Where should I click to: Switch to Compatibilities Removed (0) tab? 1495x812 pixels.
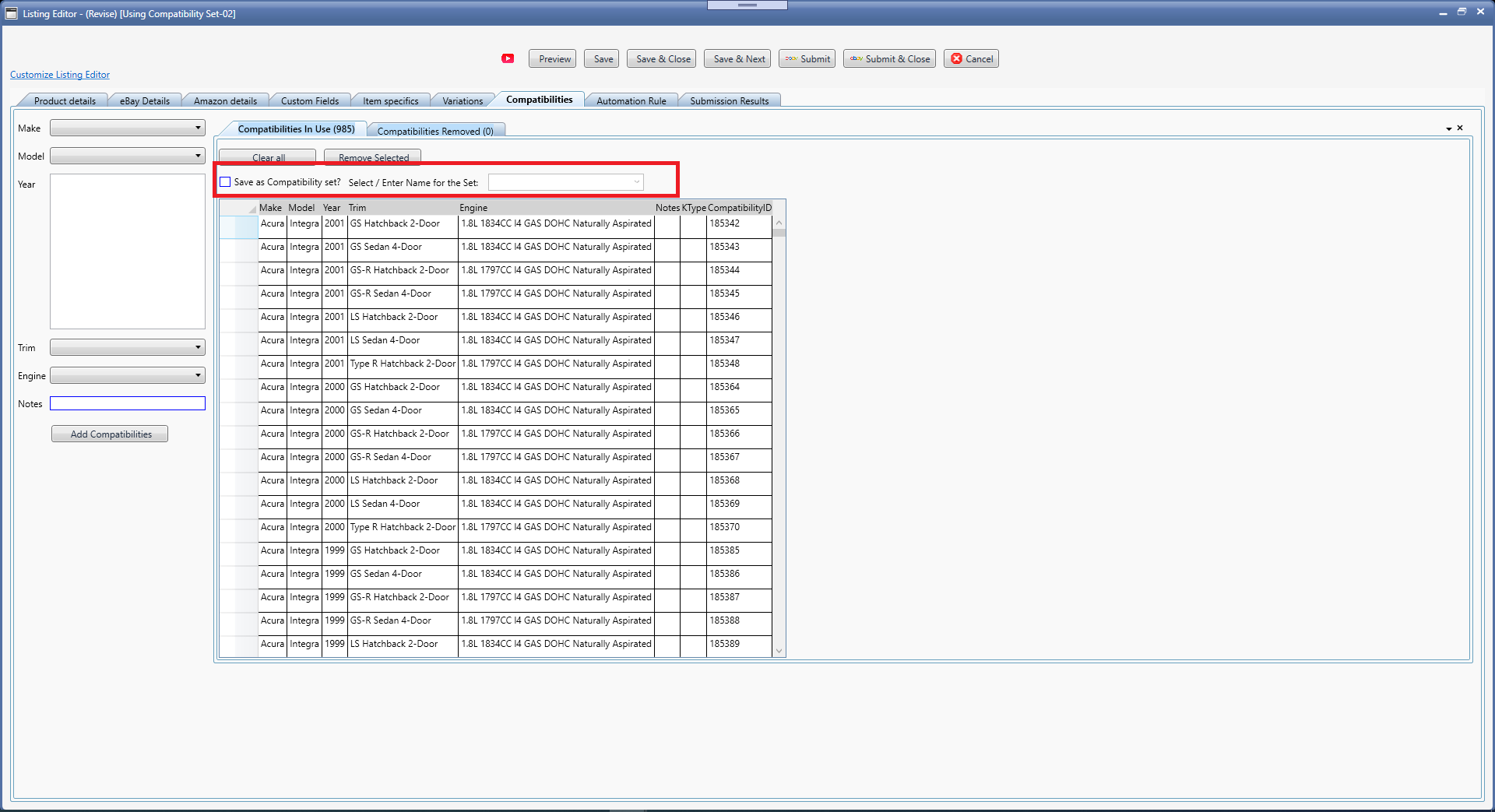pyautogui.click(x=435, y=131)
